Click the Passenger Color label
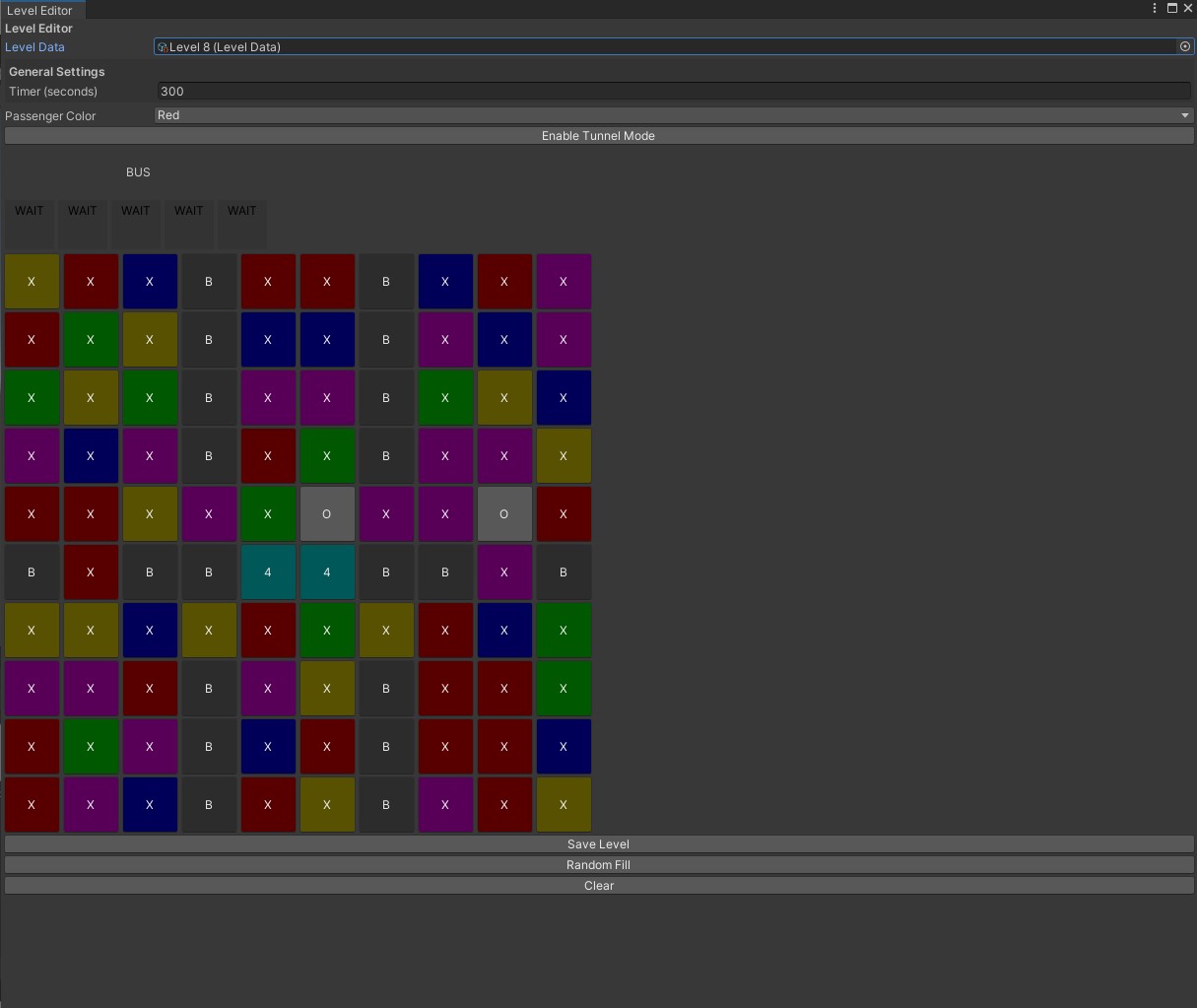 point(50,116)
